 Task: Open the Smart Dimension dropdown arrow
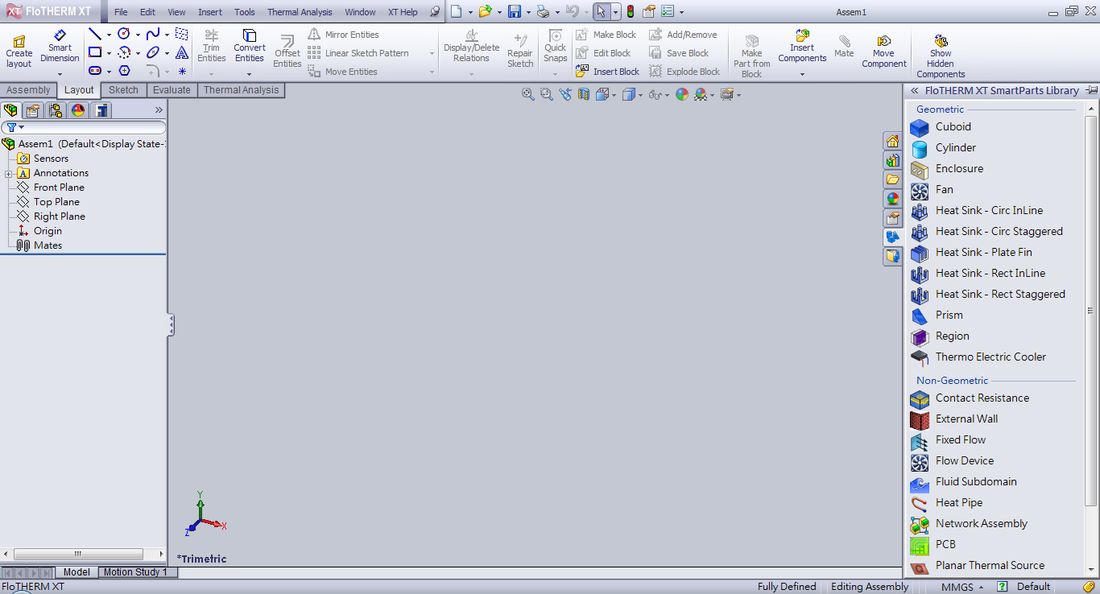point(60,73)
